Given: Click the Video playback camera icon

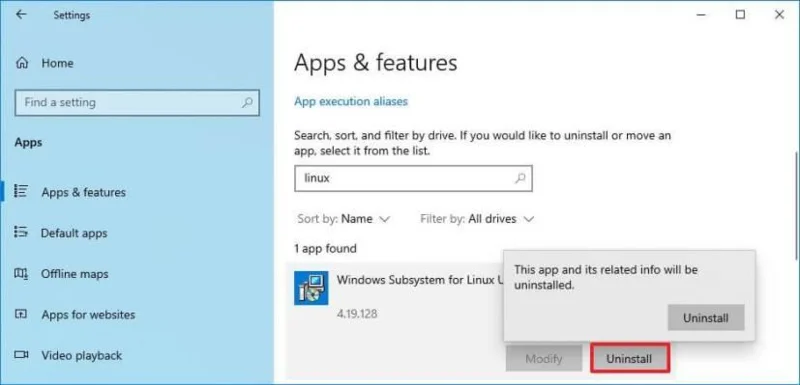Looking at the screenshot, I should [21, 354].
